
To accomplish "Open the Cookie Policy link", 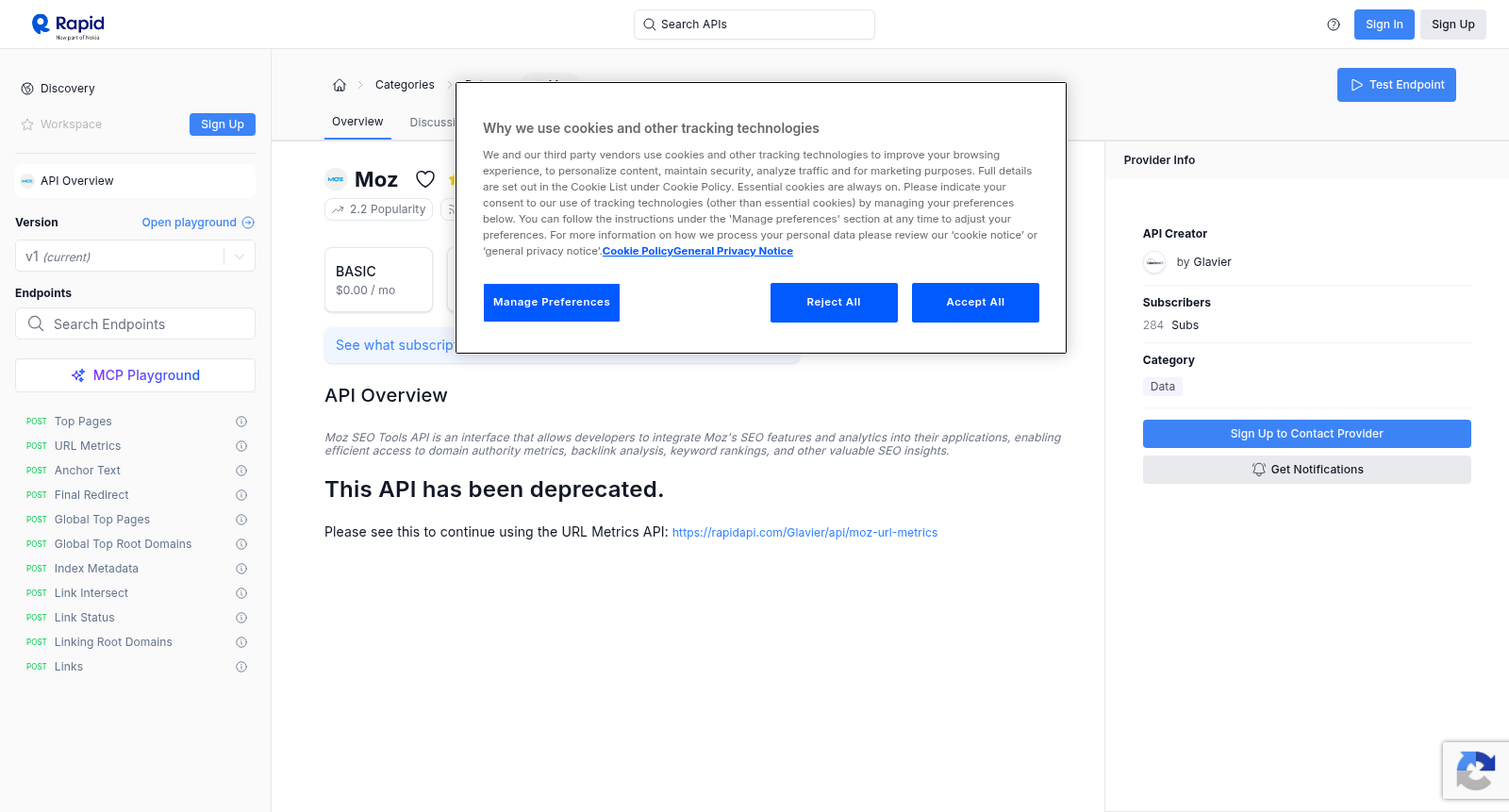I will point(638,251).
